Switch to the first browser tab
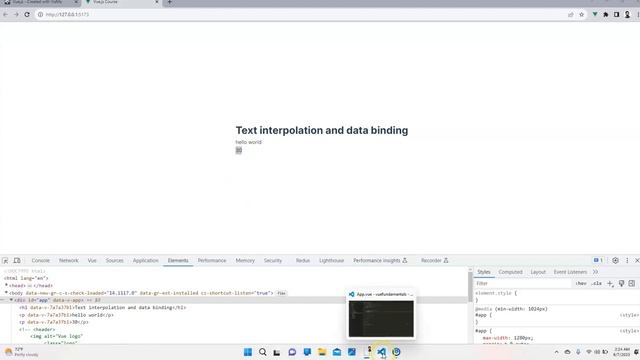The height and width of the screenshot is (360, 640). (40, 2)
